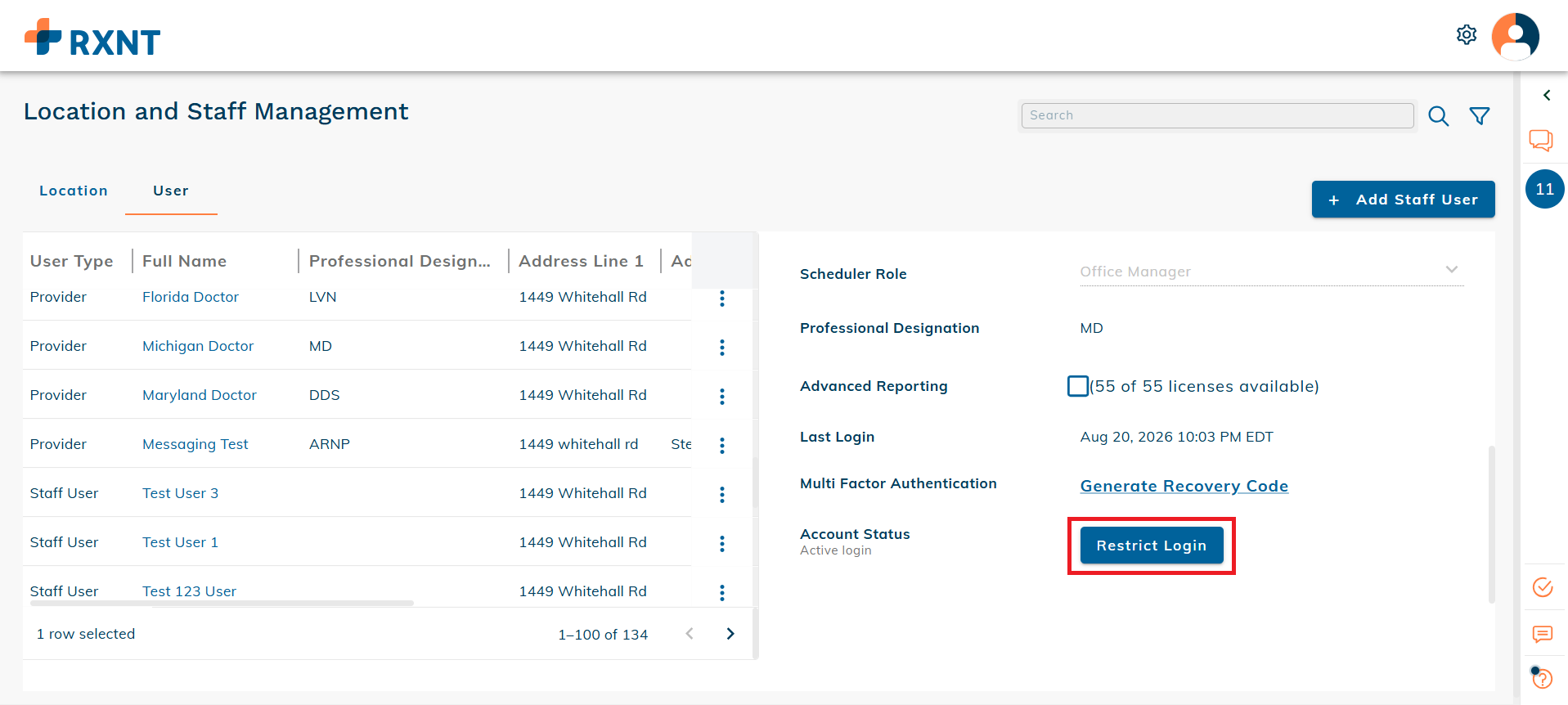Open row menu for Test User 3
The image size is (1568, 705).
tap(722, 495)
